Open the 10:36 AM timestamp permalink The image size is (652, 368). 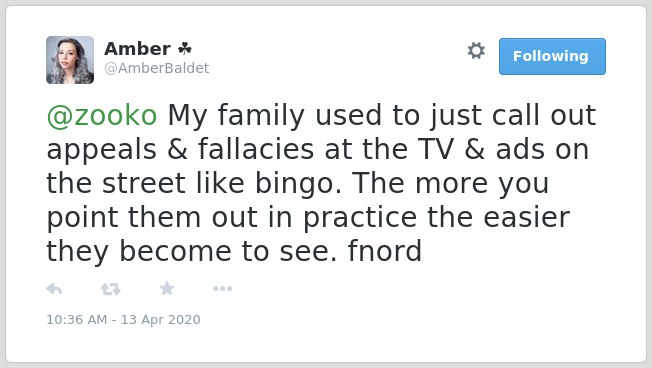click(77, 319)
